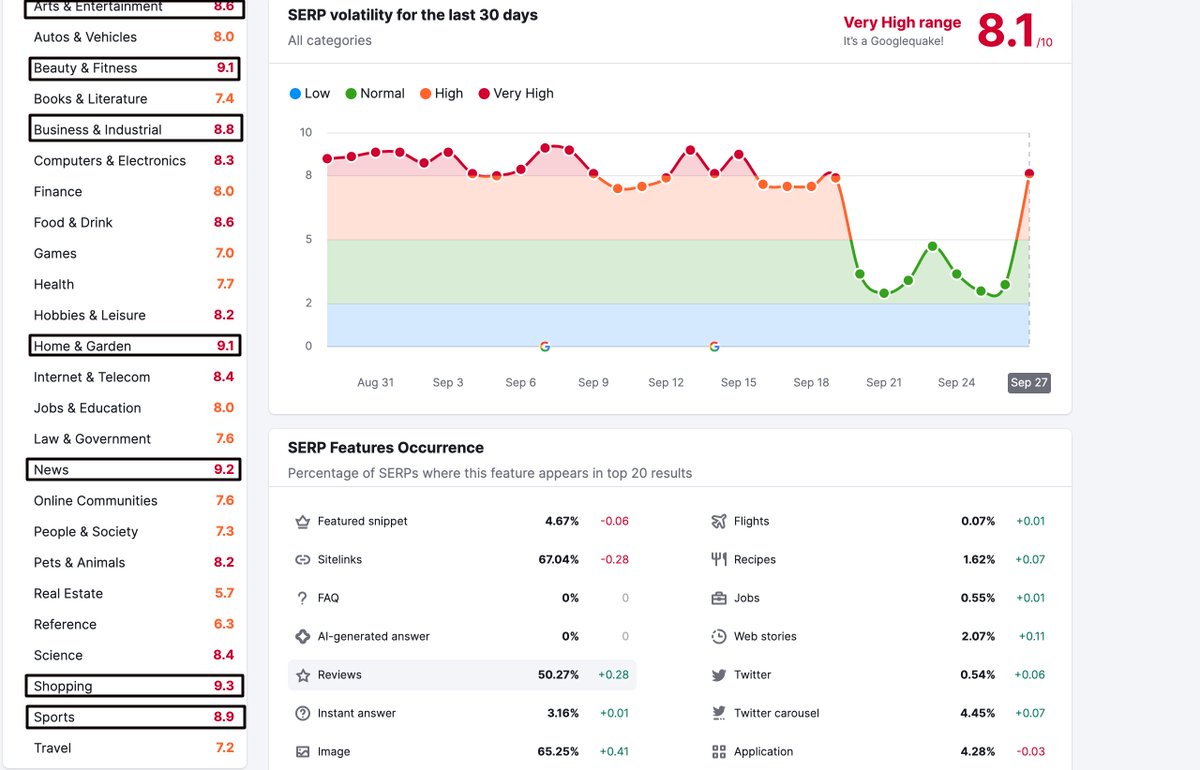Select the Beauty & Fitness category
The height and width of the screenshot is (770, 1200).
136,68
